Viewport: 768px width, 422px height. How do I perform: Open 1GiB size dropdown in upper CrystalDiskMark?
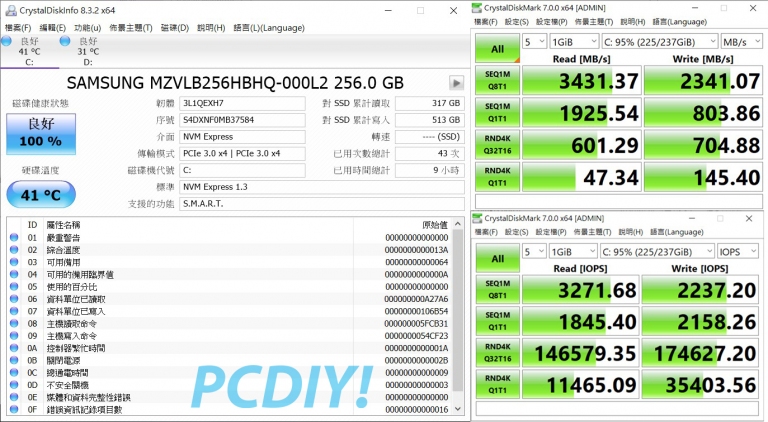pos(574,42)
